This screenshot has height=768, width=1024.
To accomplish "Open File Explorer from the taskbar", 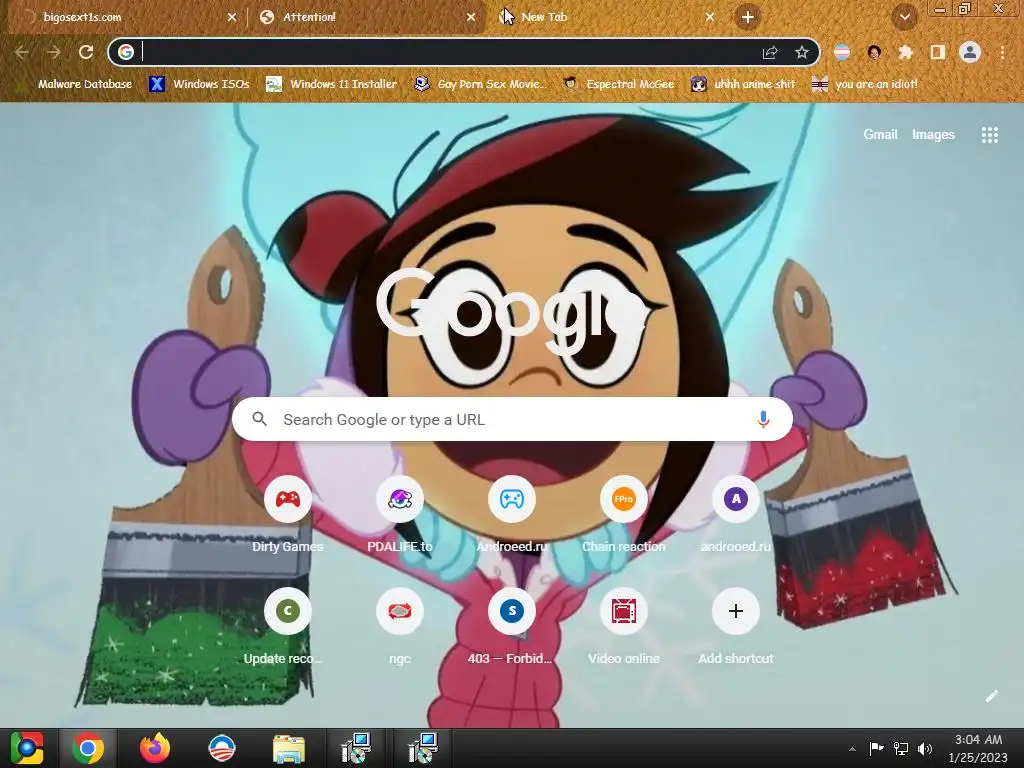I will pos(288,748).
